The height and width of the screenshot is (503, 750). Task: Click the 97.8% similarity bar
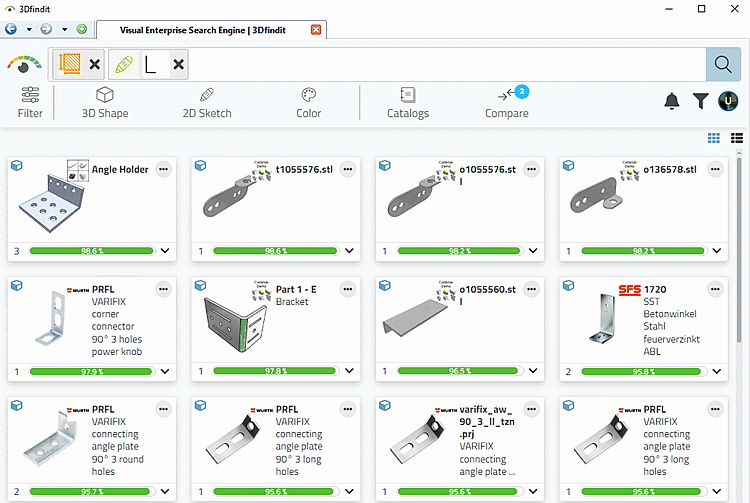276,371
